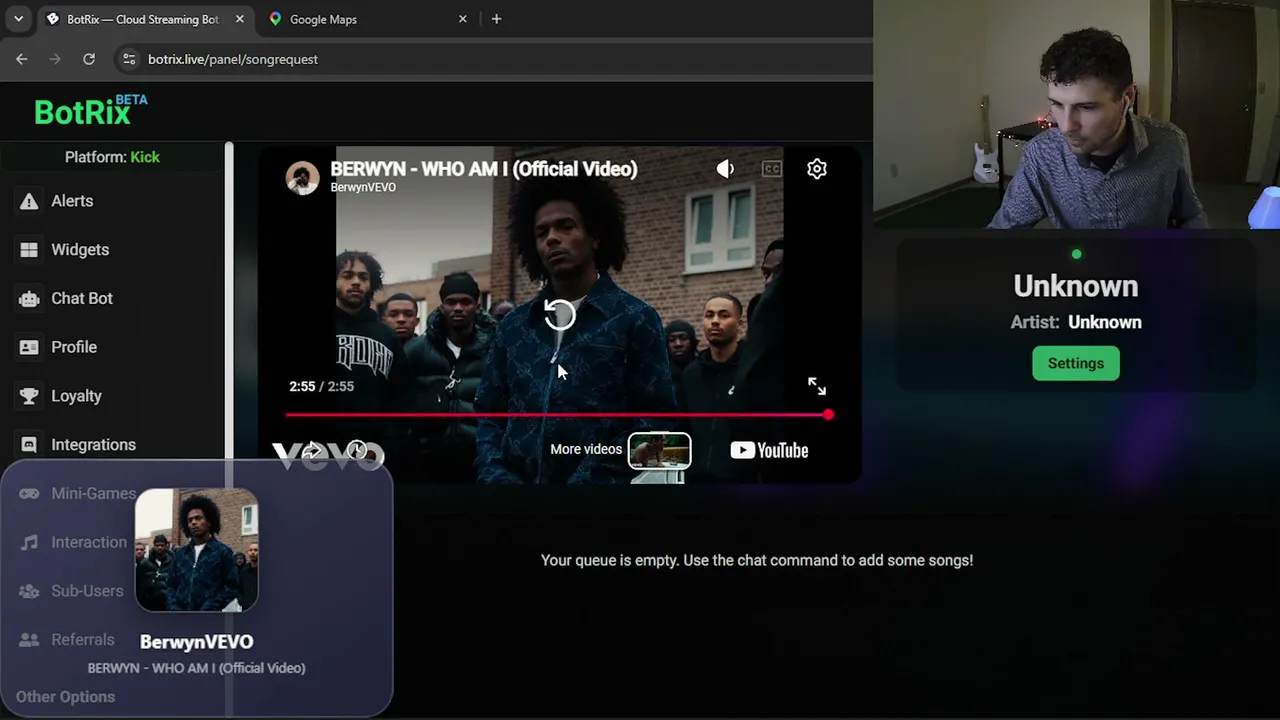Click the Profile menu label

[x=74, y=347]
